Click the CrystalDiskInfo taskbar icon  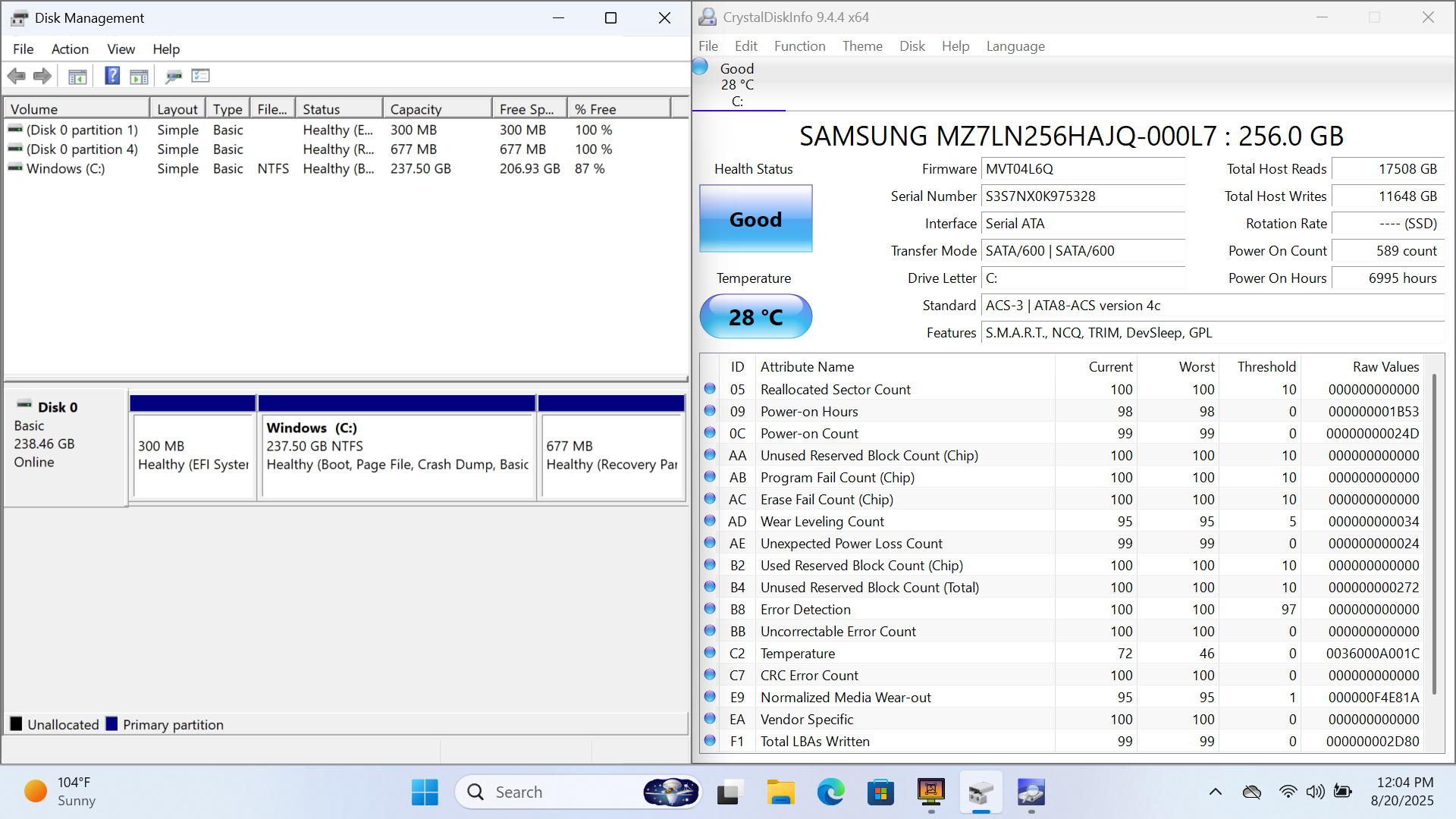tap(1031, 792)
